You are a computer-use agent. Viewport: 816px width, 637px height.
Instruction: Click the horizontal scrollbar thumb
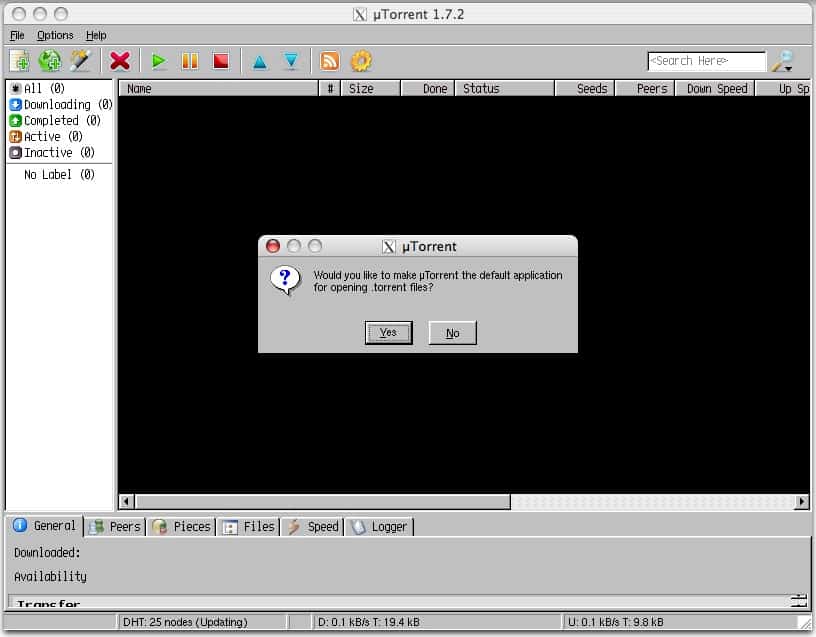323,501
